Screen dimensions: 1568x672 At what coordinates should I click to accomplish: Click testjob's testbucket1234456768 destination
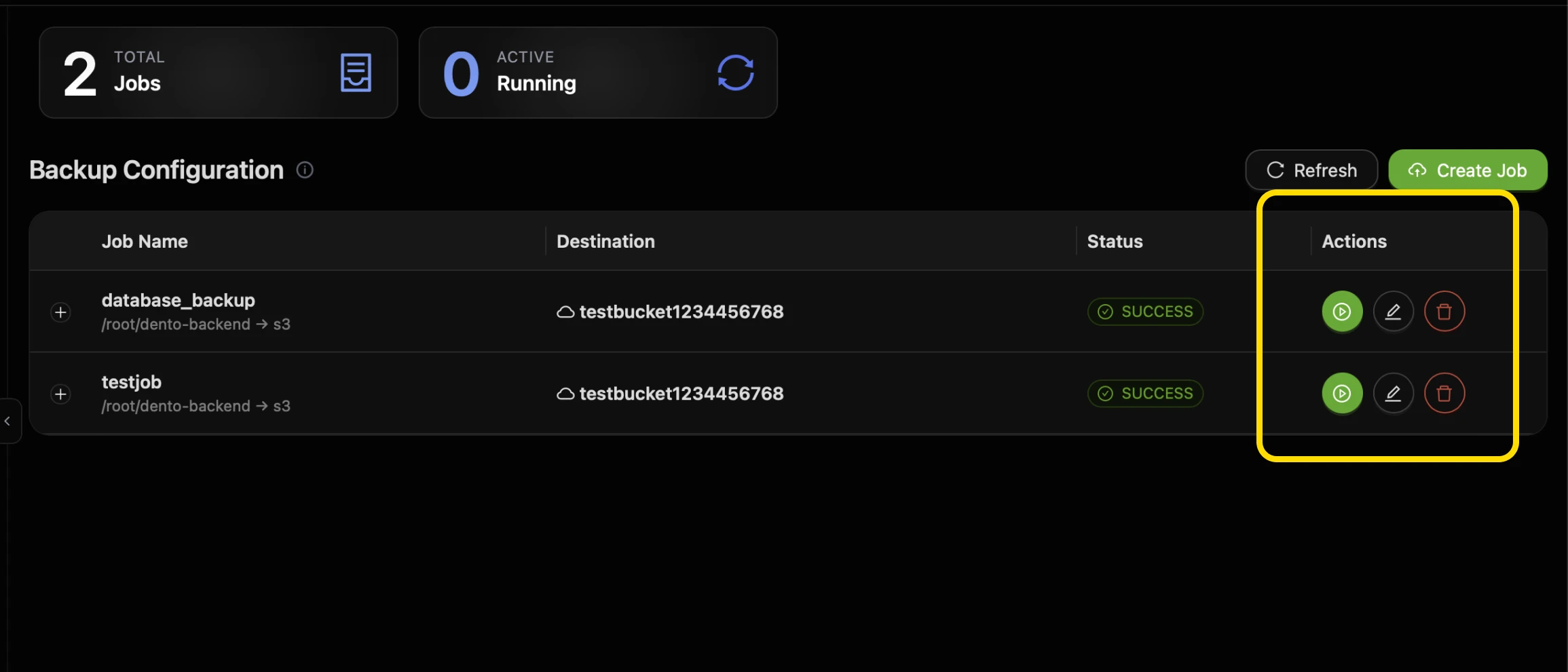point(682,394)
